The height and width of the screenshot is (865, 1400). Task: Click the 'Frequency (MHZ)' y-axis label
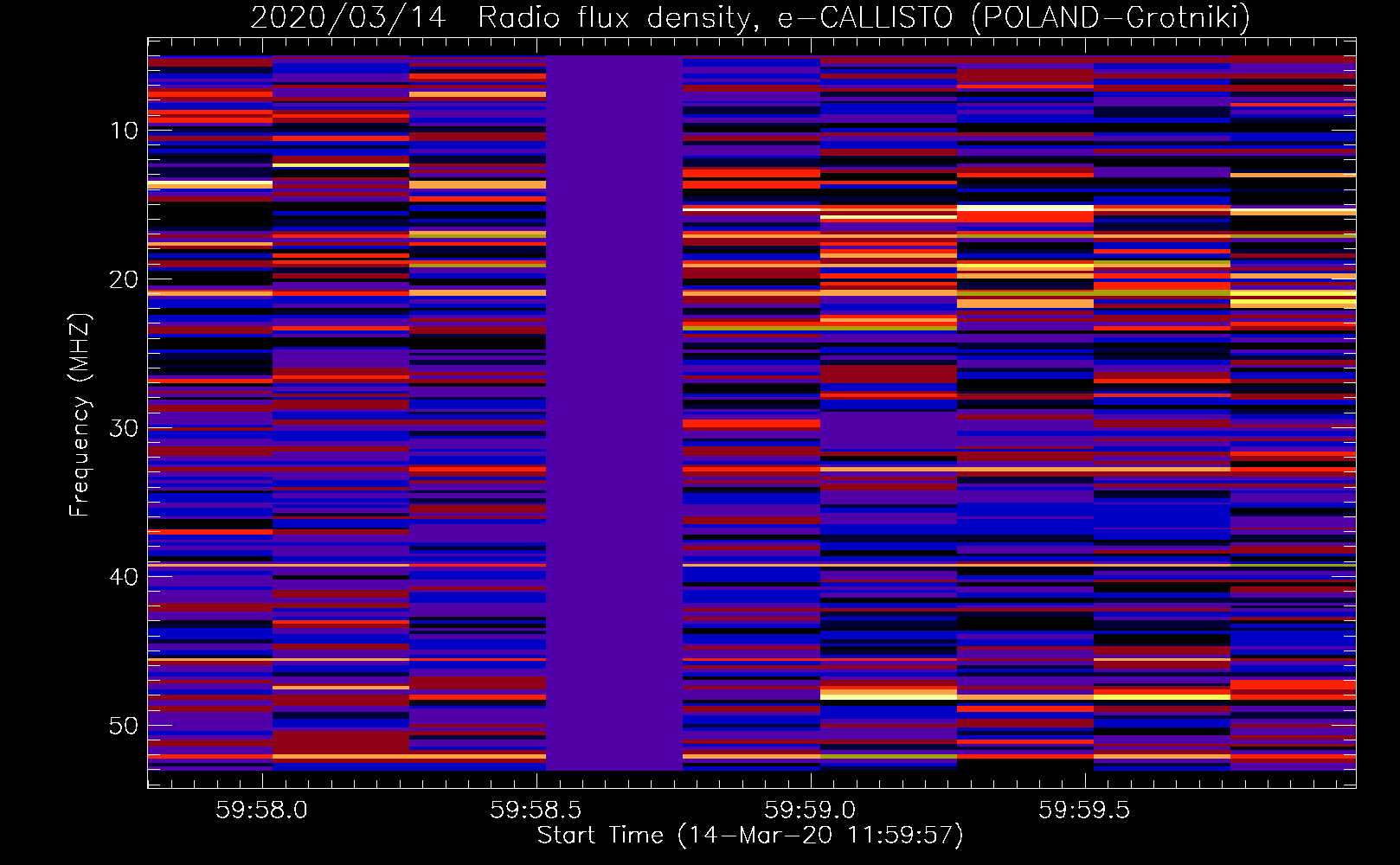coord(80,415)
